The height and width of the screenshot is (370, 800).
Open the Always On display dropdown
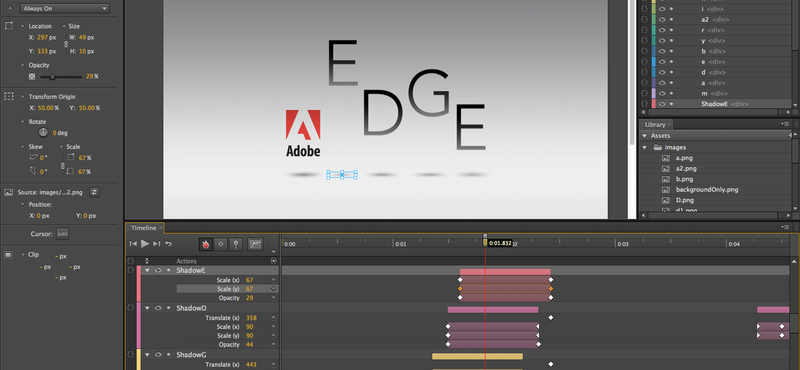click(64, 8)
